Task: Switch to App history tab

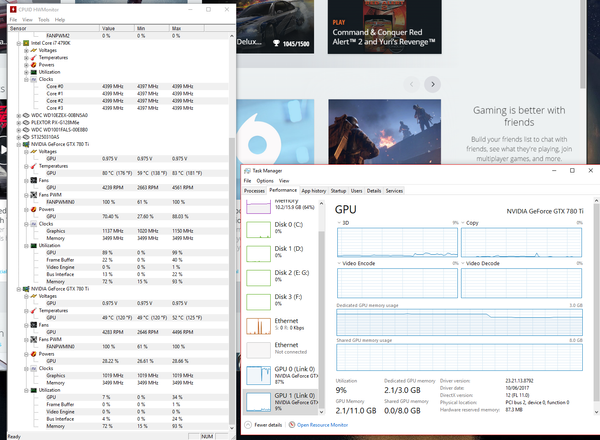Action: 313,191
